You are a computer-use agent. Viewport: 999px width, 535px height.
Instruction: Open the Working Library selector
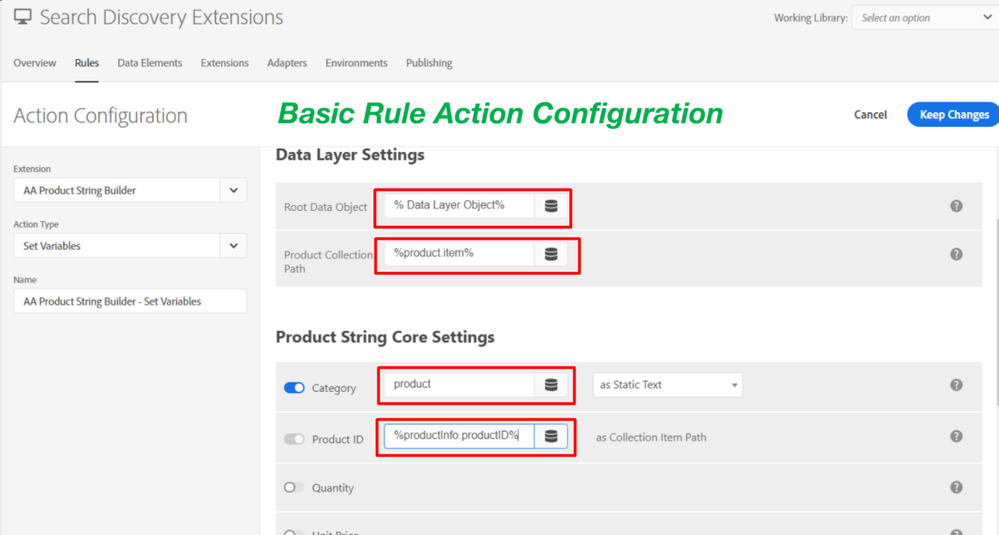[x=924, y=18]
